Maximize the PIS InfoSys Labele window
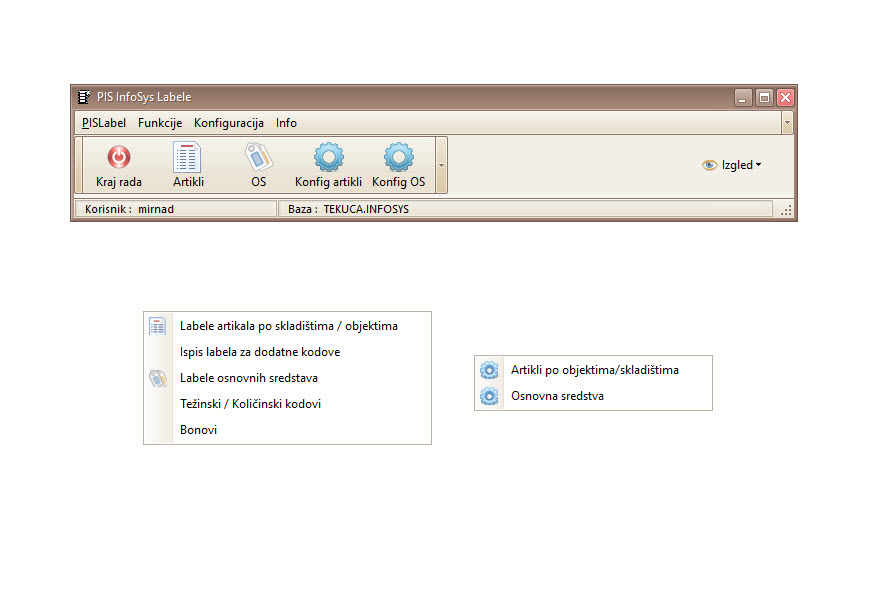This screenshot has height=589, width=870. click(x=764, y=98)
